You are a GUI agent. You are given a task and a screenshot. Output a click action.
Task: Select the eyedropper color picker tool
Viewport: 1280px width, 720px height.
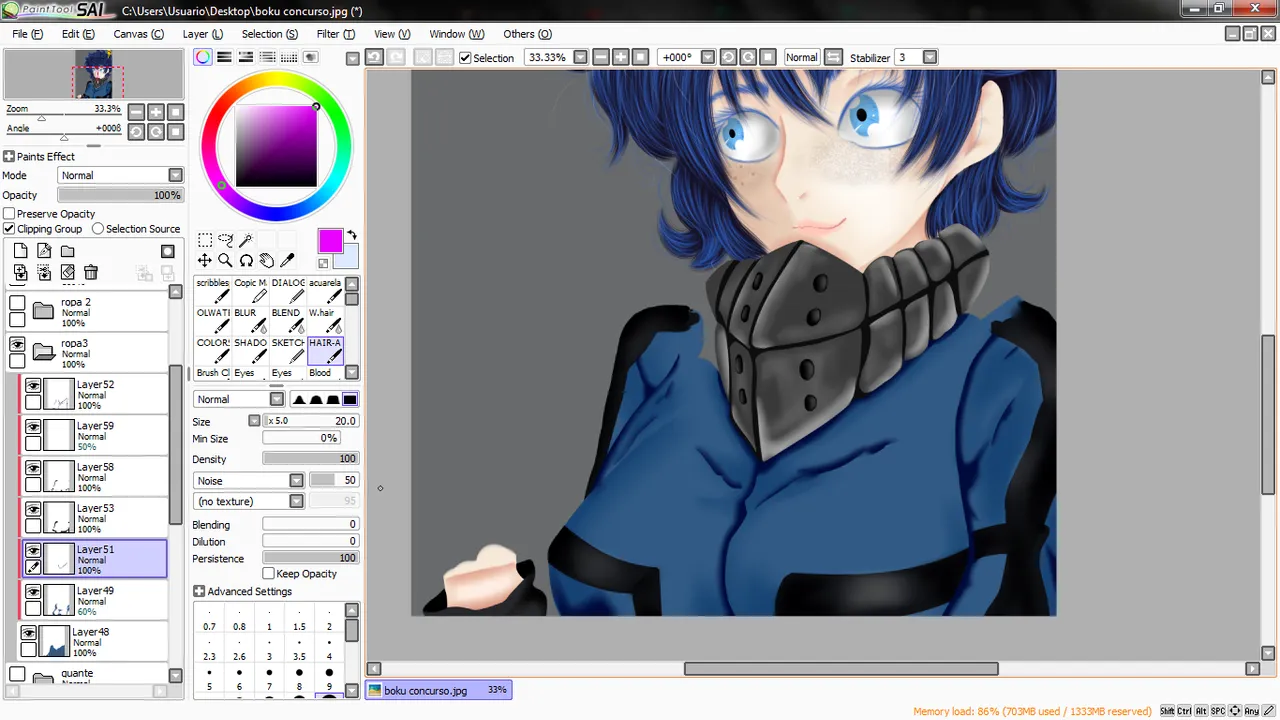(x=288, y=261)
